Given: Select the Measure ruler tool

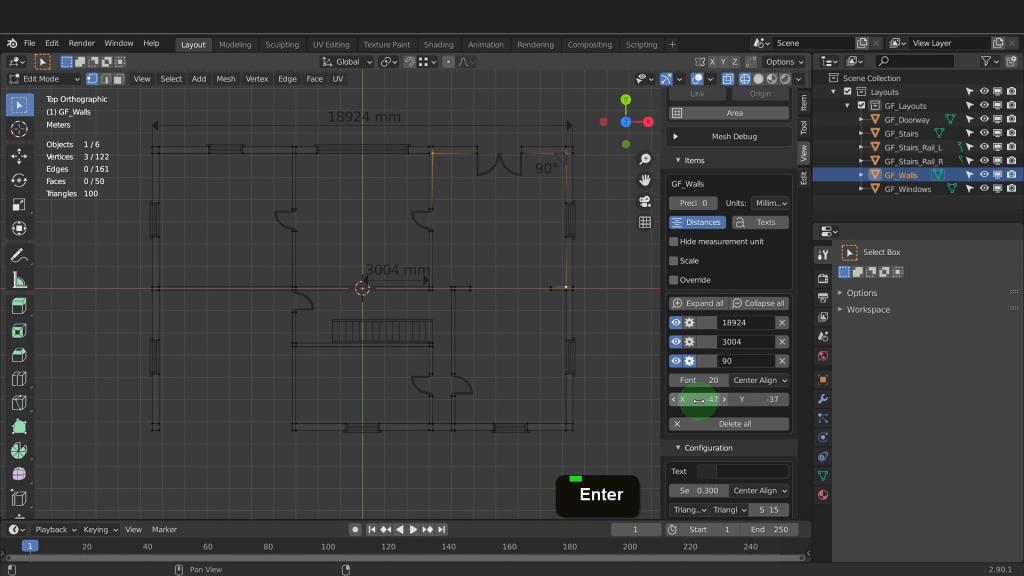Looking at the screenshot, I should pyautogui.click(x=18, y=281).
